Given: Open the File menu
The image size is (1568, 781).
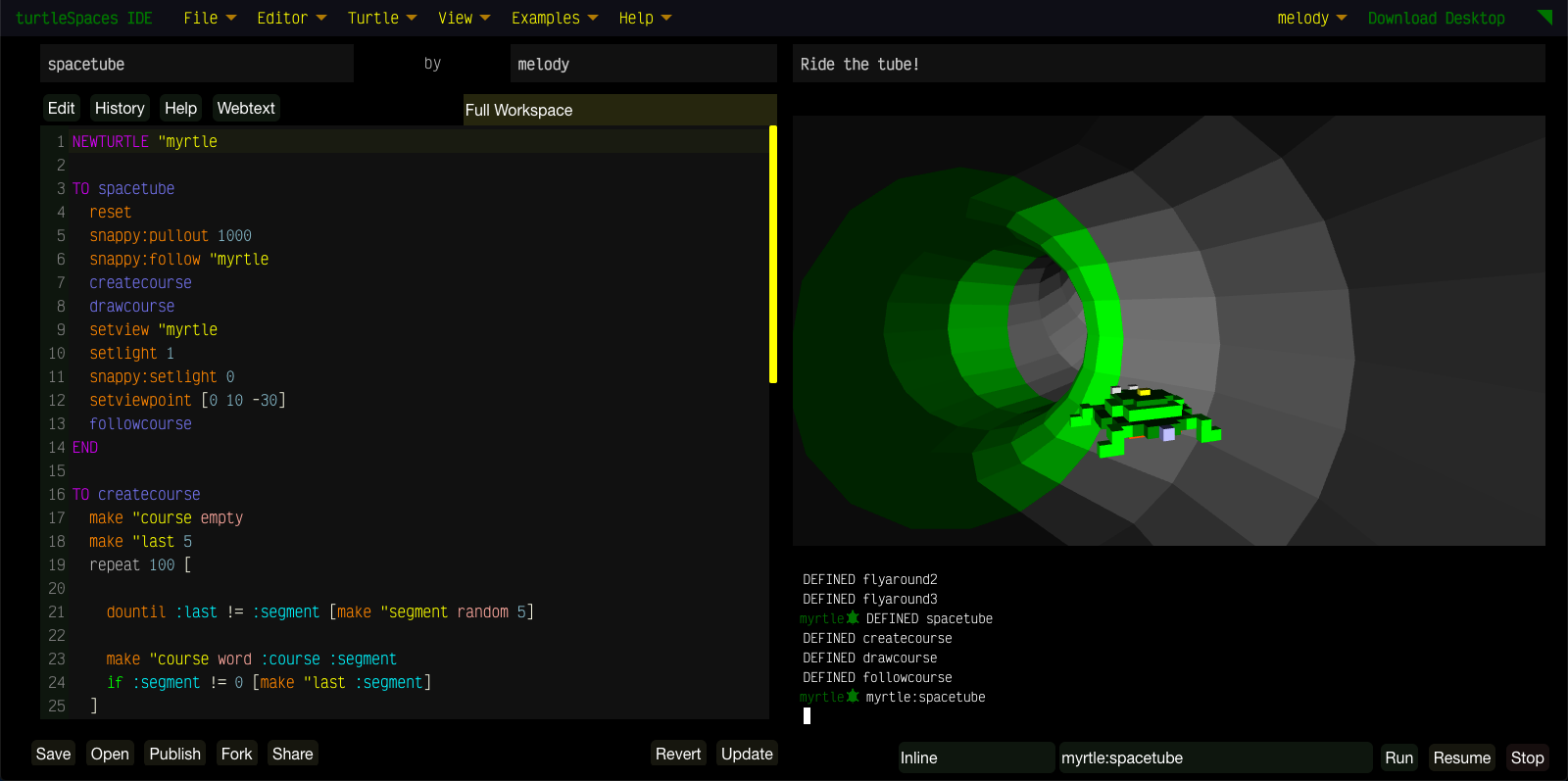Looking at the screenshot, I should coord(210,18).
